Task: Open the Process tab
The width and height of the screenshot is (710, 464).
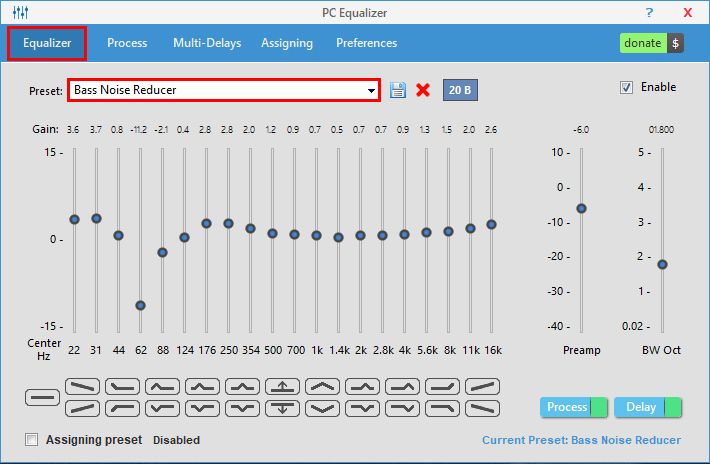Action: (x=127, y=43)
